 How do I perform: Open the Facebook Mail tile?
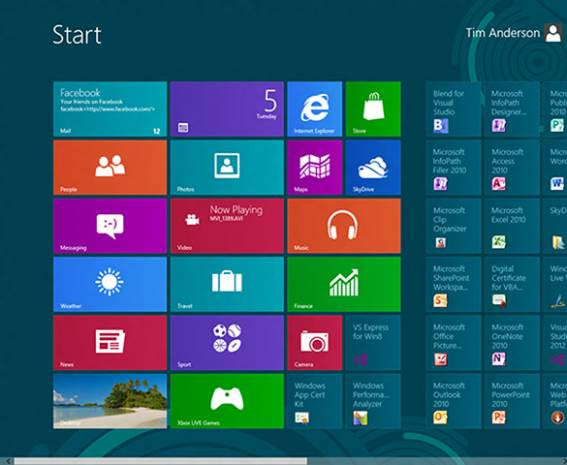point(110,109)
